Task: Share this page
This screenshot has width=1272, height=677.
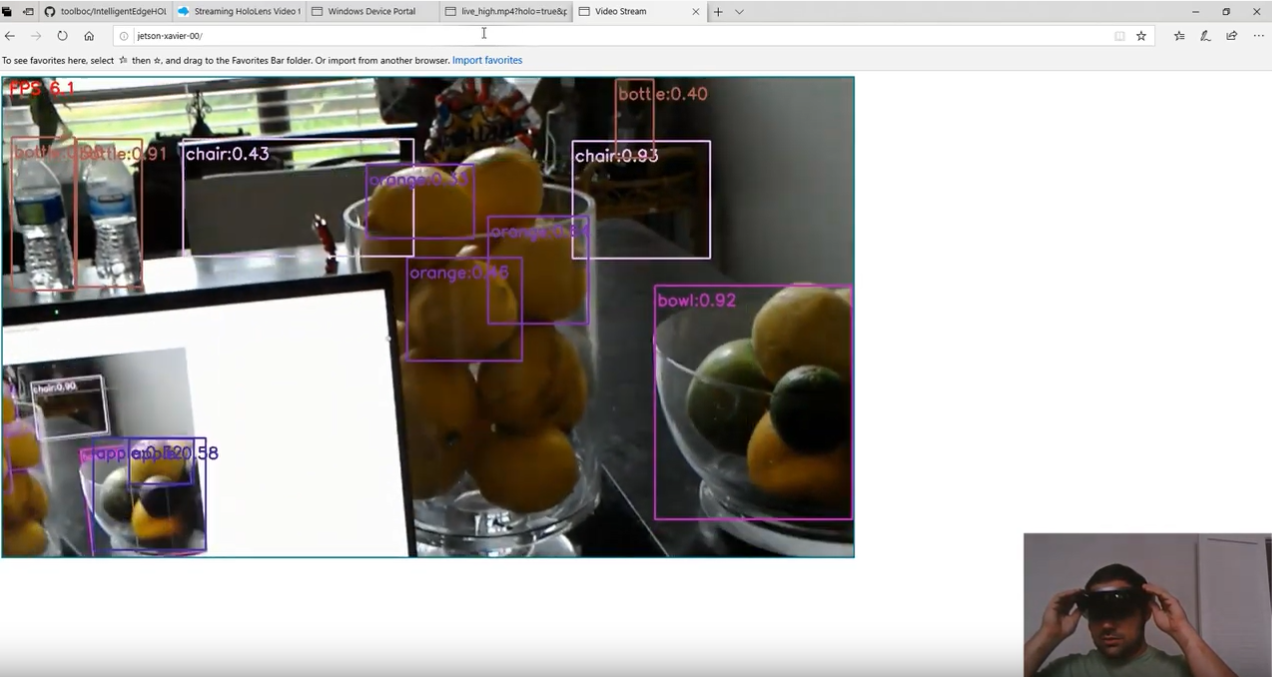Action: (x=1231, y=36)
